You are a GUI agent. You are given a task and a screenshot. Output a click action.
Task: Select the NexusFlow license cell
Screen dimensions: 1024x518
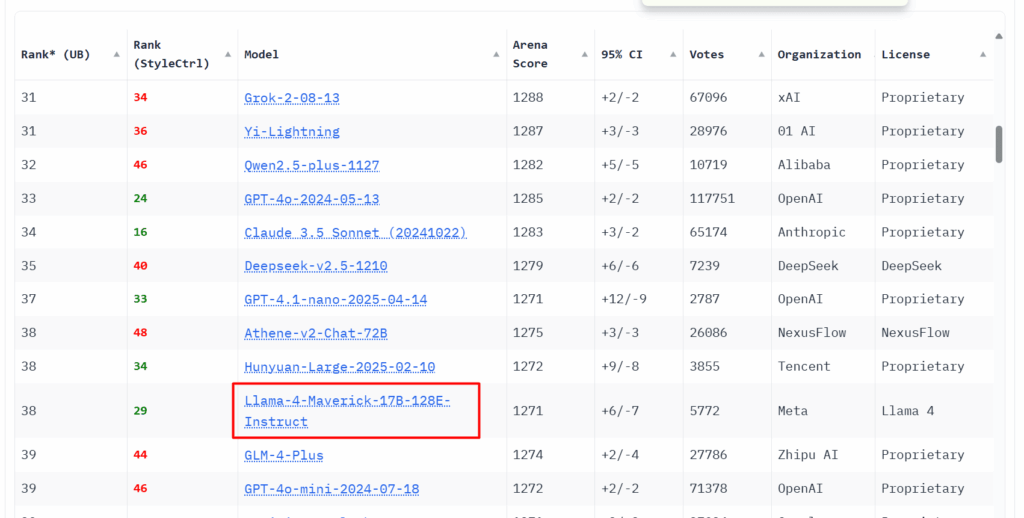click(915, 332)
